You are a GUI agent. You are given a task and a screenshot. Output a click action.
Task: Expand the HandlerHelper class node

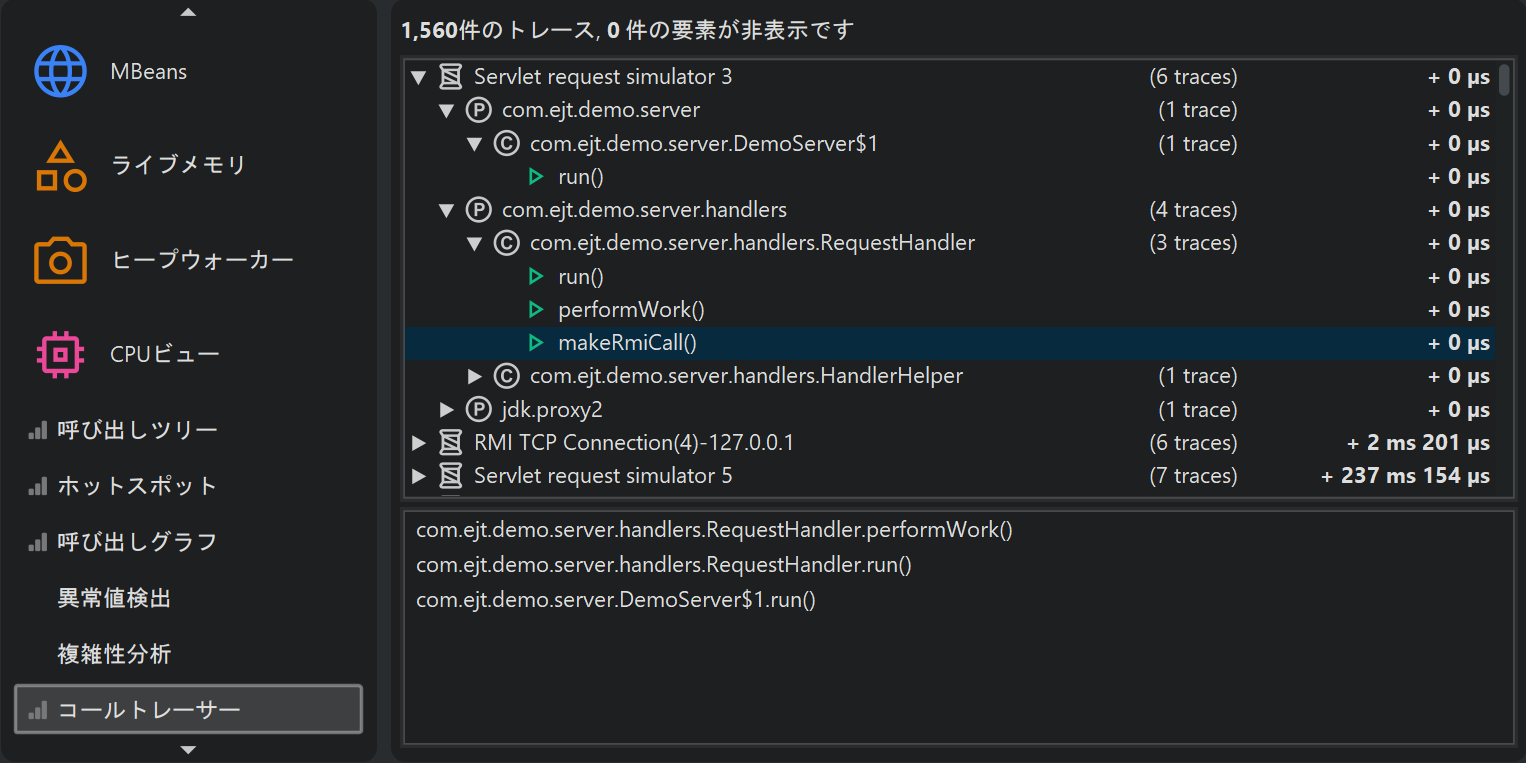475,377
